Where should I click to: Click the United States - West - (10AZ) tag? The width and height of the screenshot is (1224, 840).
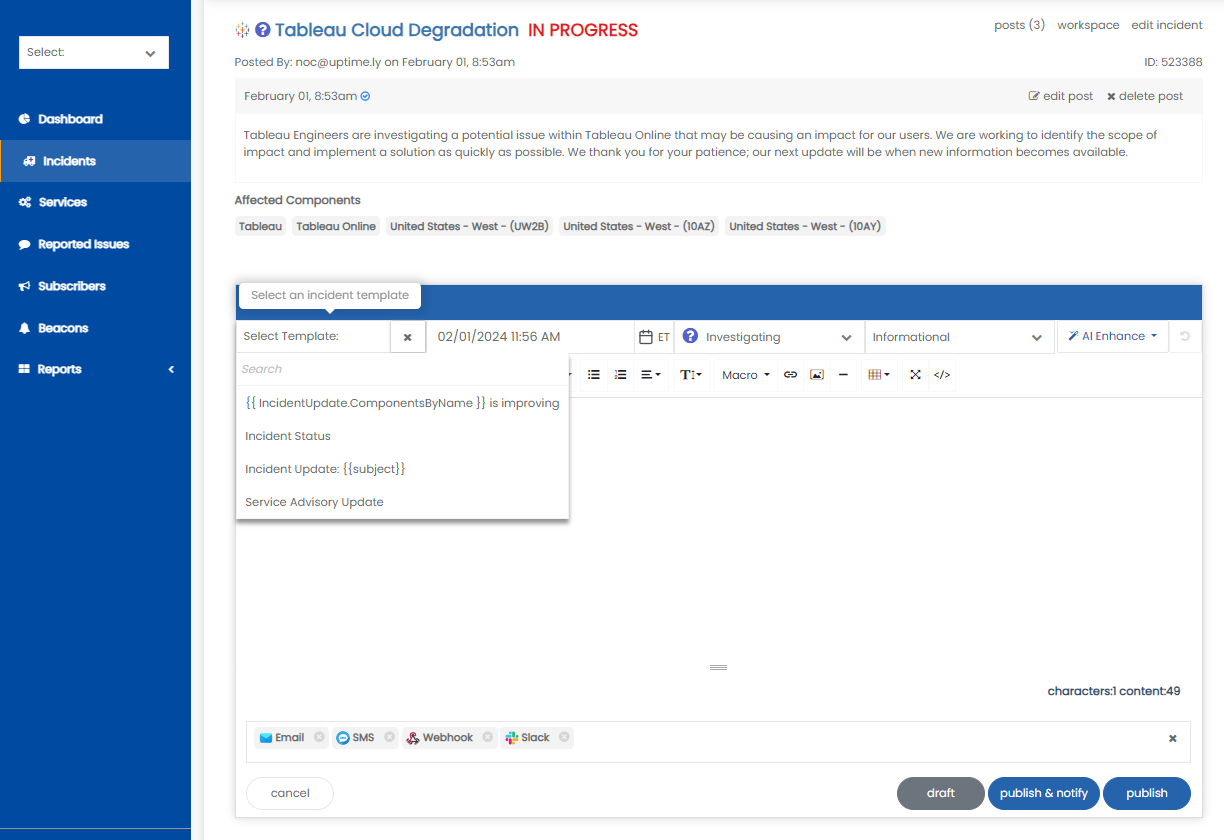click(x=639, y=226)
